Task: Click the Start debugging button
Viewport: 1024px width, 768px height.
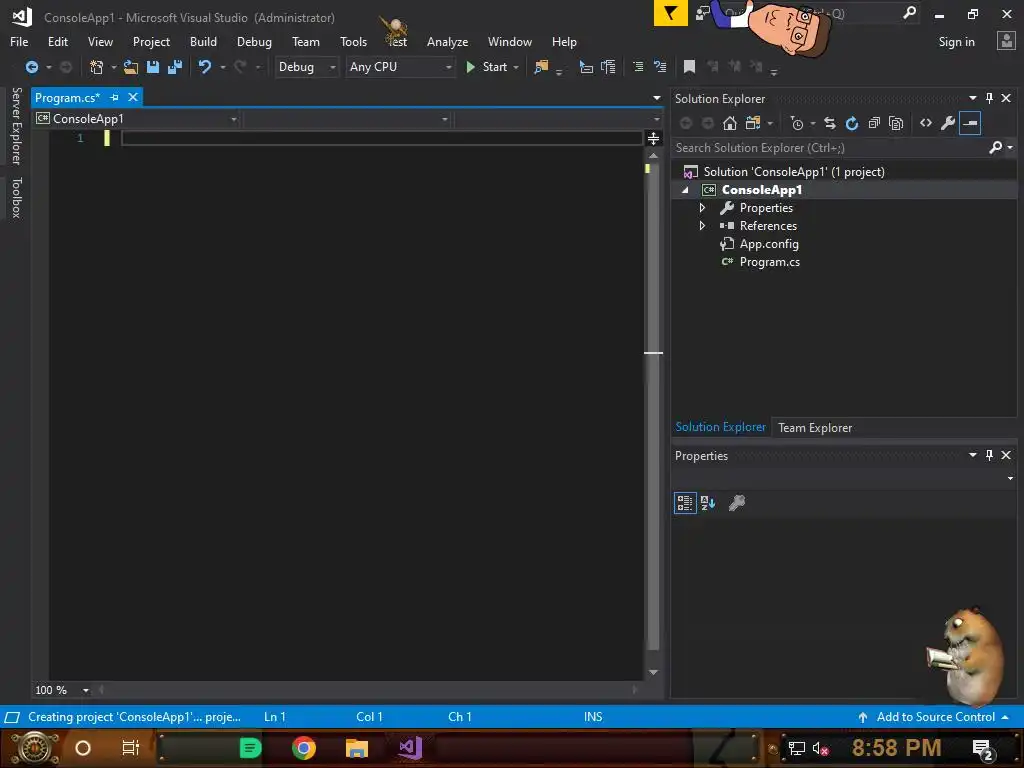Action: 487,67
